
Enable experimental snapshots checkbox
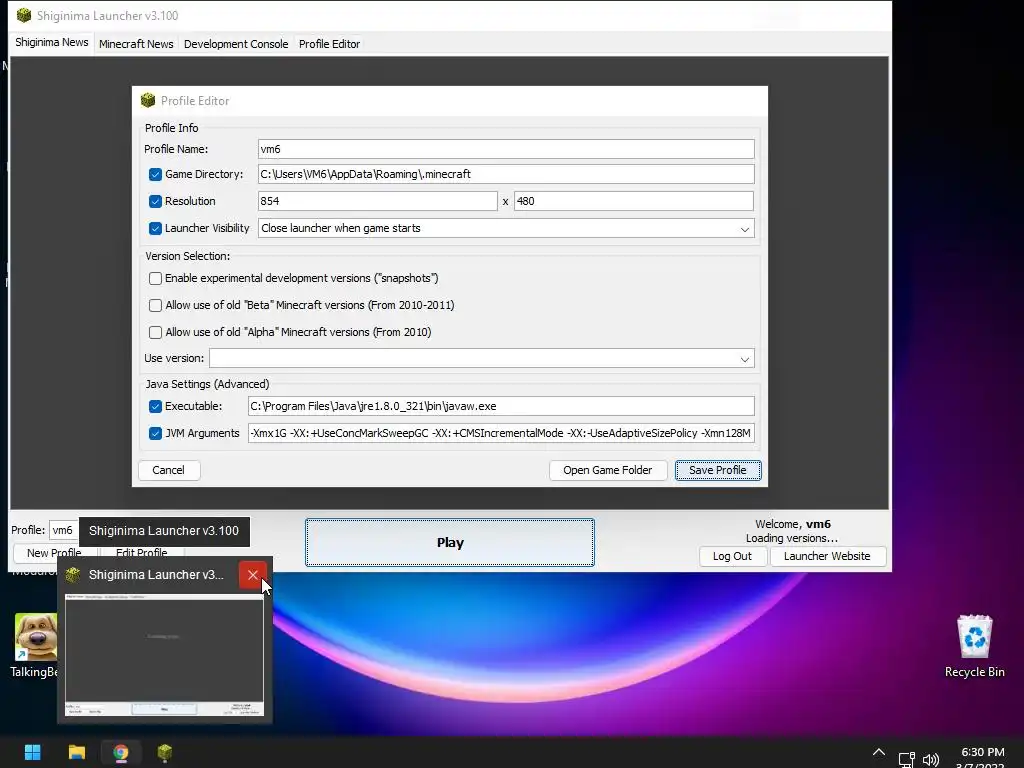(155, 278)
